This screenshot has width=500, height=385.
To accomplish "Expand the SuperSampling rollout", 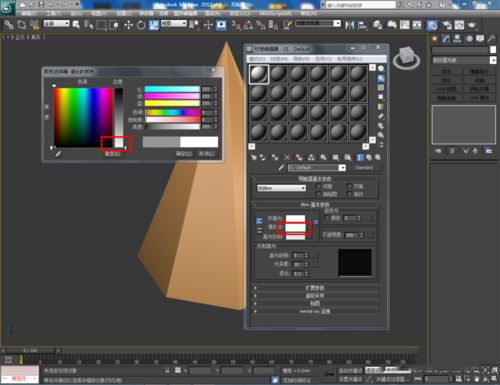I will [x=315, y=295].
